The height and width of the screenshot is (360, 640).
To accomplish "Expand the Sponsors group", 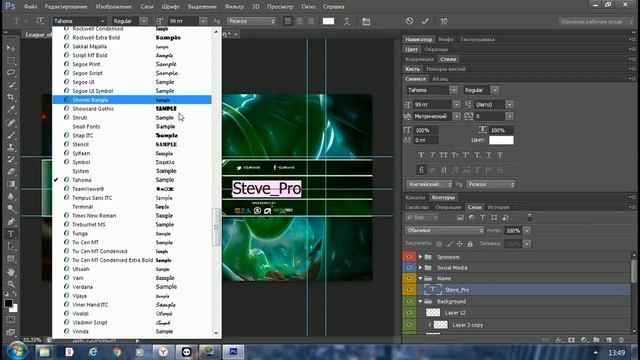I will 420,257.
